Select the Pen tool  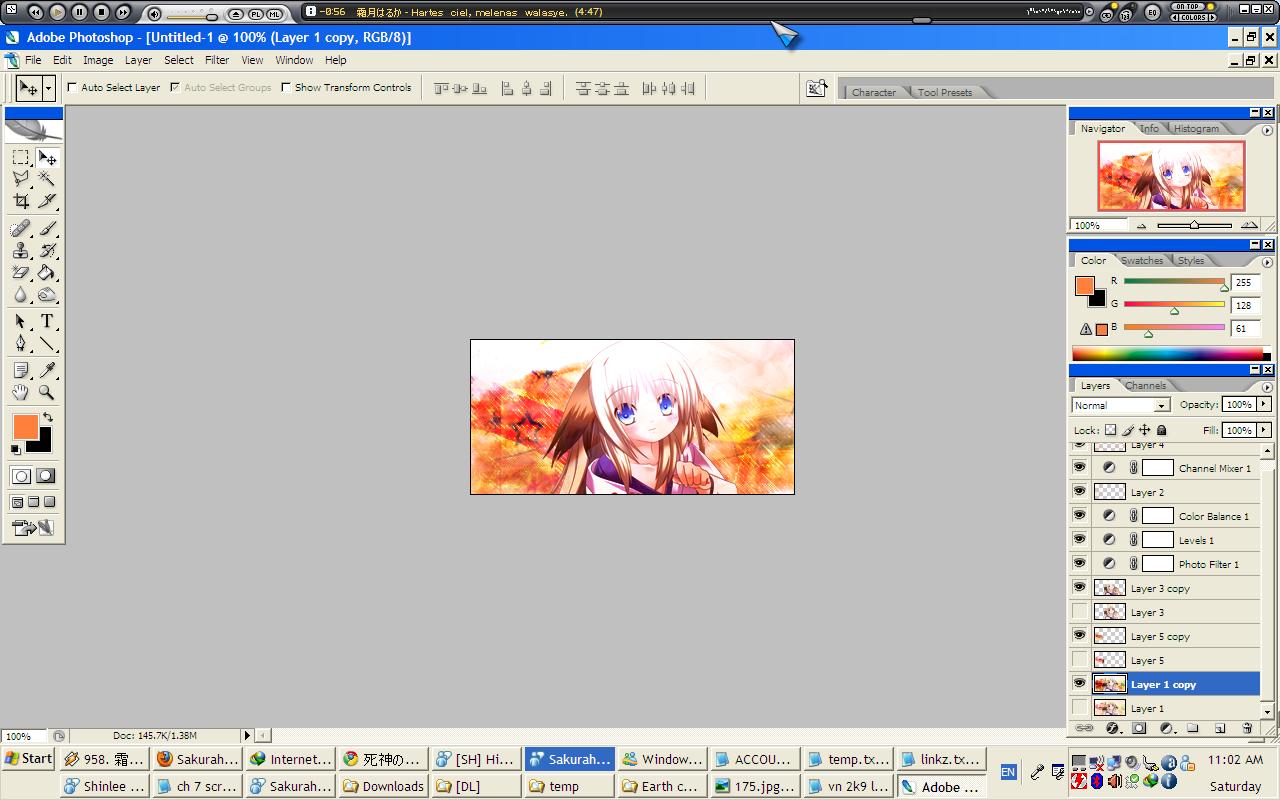click(x=20, y=344)
